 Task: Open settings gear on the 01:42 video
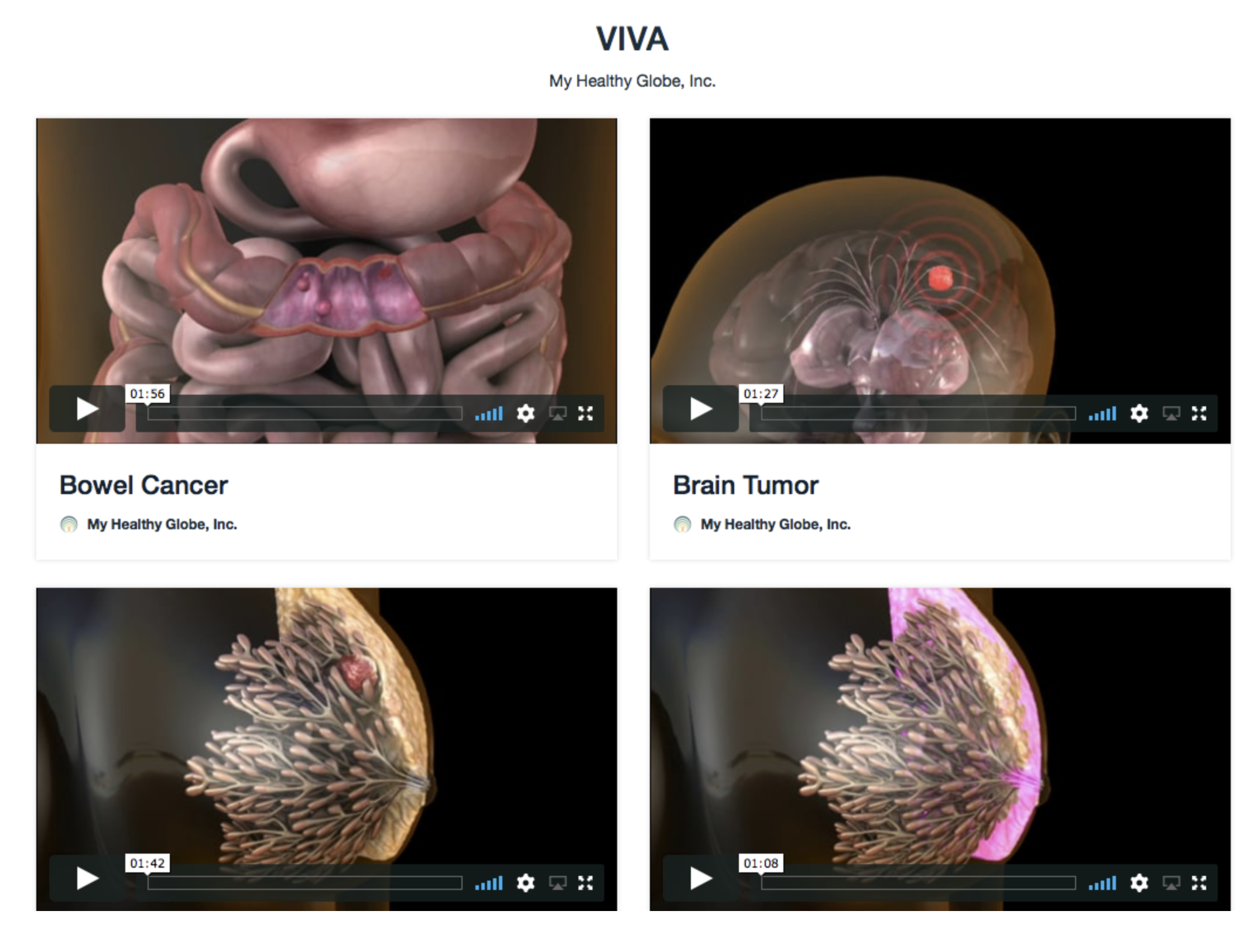tap(526, 883)
